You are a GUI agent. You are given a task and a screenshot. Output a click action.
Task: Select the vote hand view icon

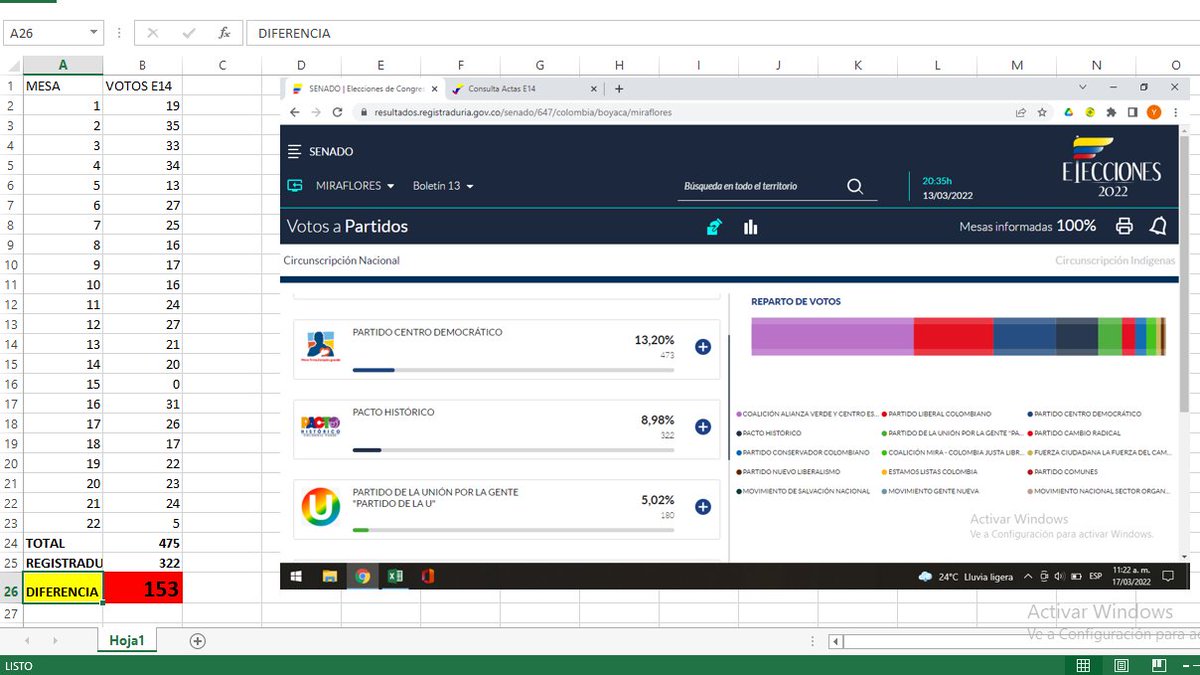714,227
